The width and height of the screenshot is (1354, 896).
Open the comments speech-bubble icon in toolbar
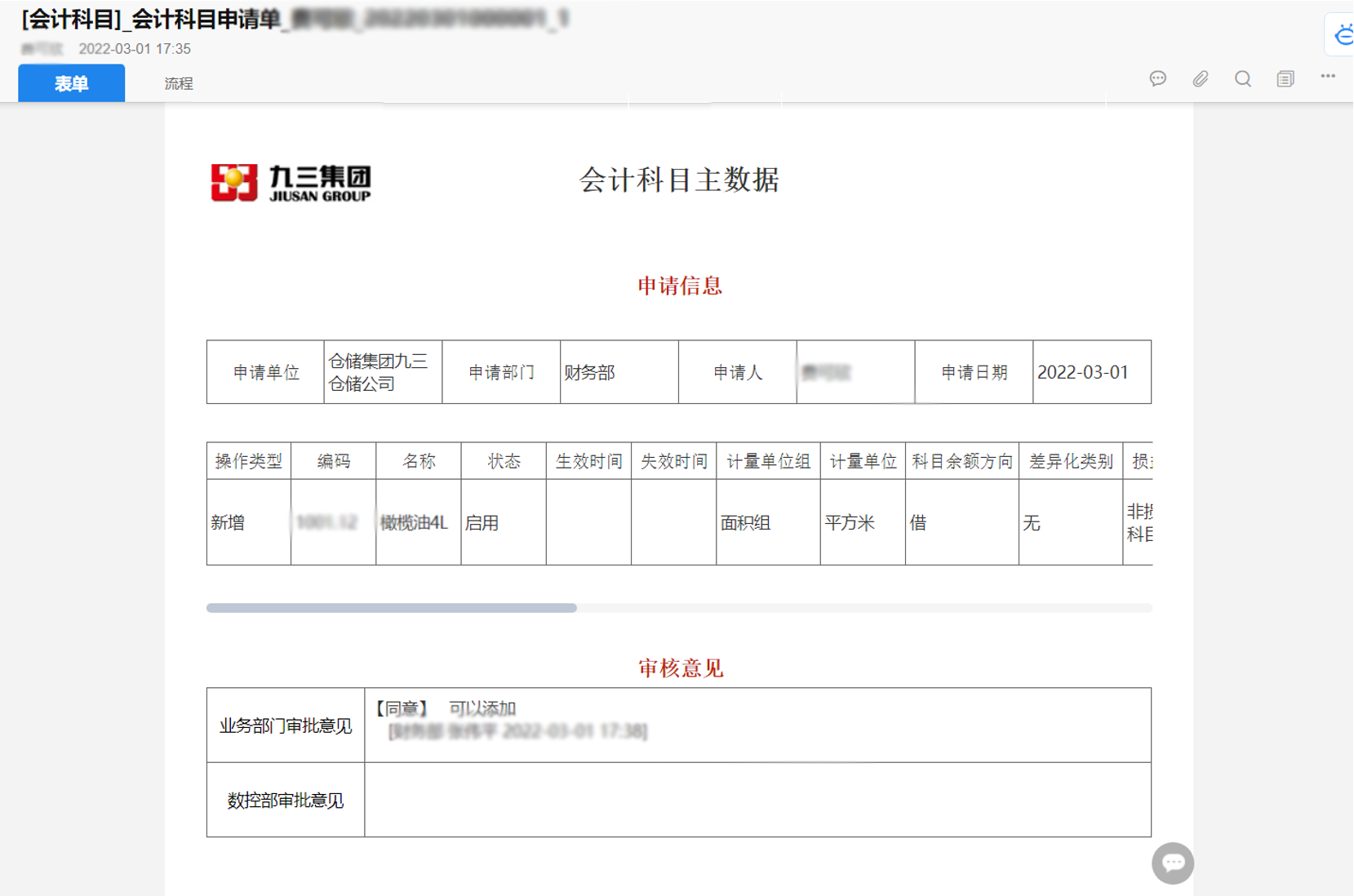click(x=1157, y=79)
